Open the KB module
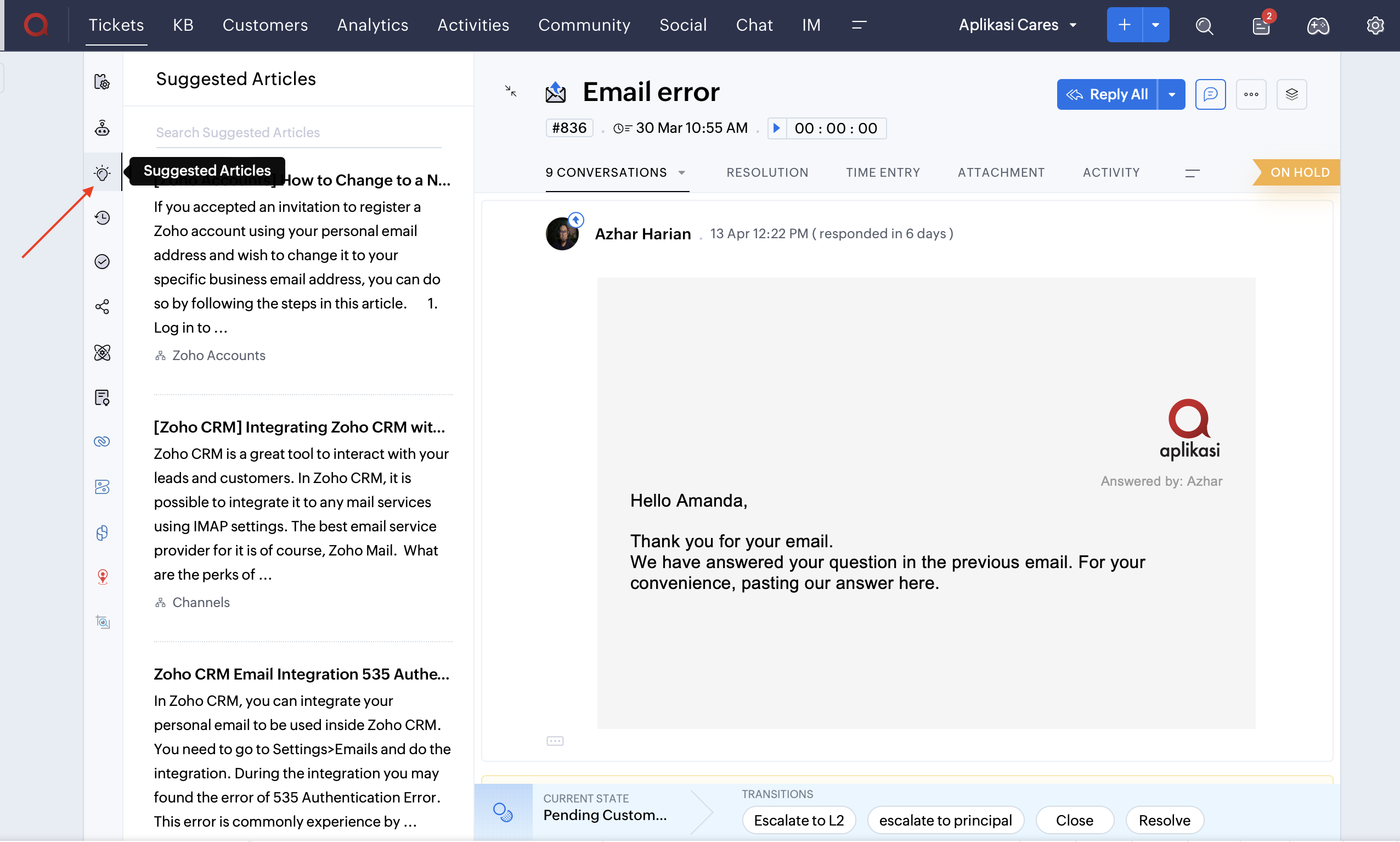This screenshot has width=1400, height=842. [183, 25]
